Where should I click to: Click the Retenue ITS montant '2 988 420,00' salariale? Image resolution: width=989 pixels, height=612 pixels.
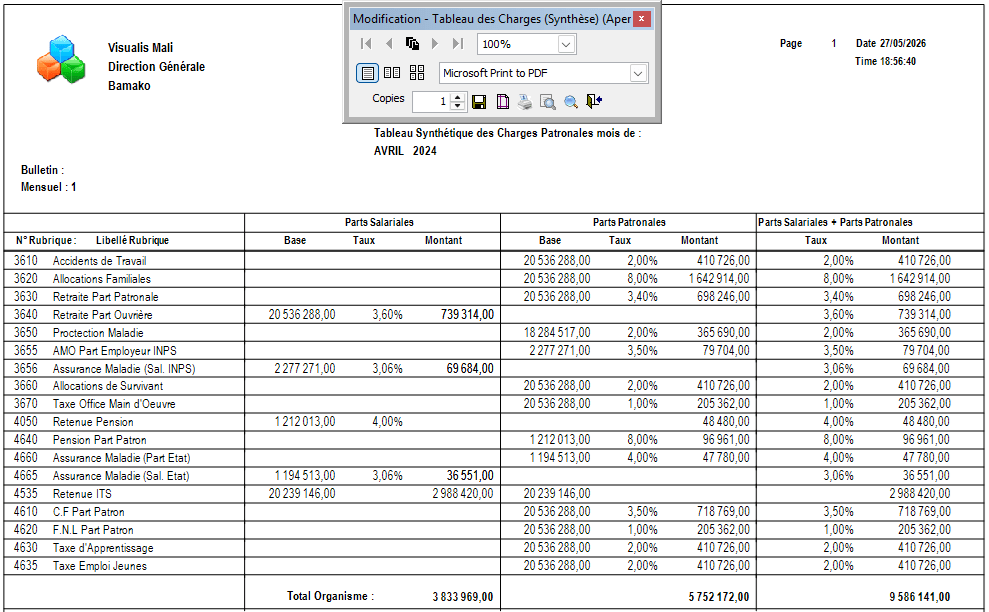pyautogui.click(x=463, y=493)
